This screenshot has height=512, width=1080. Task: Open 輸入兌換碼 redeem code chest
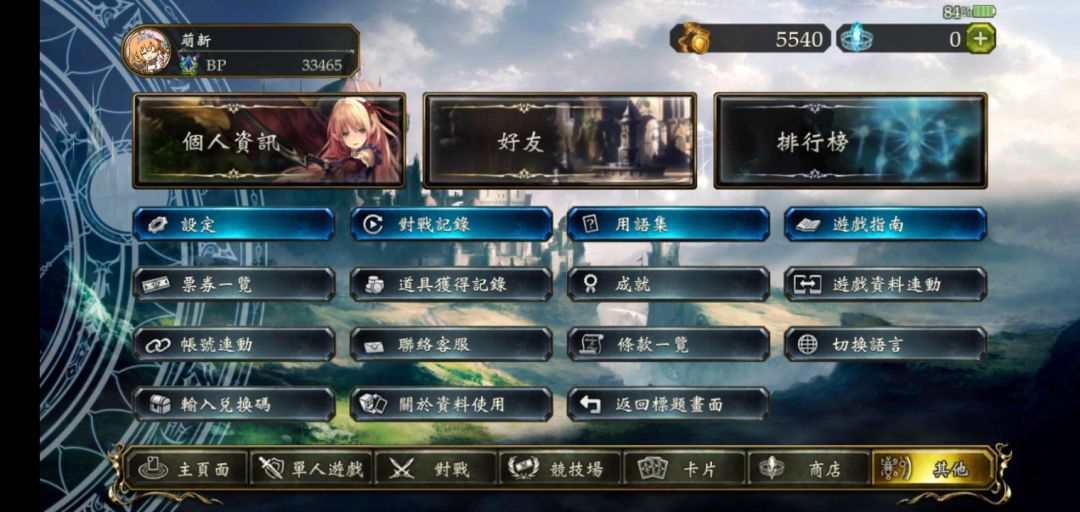(x=234, y=405)
